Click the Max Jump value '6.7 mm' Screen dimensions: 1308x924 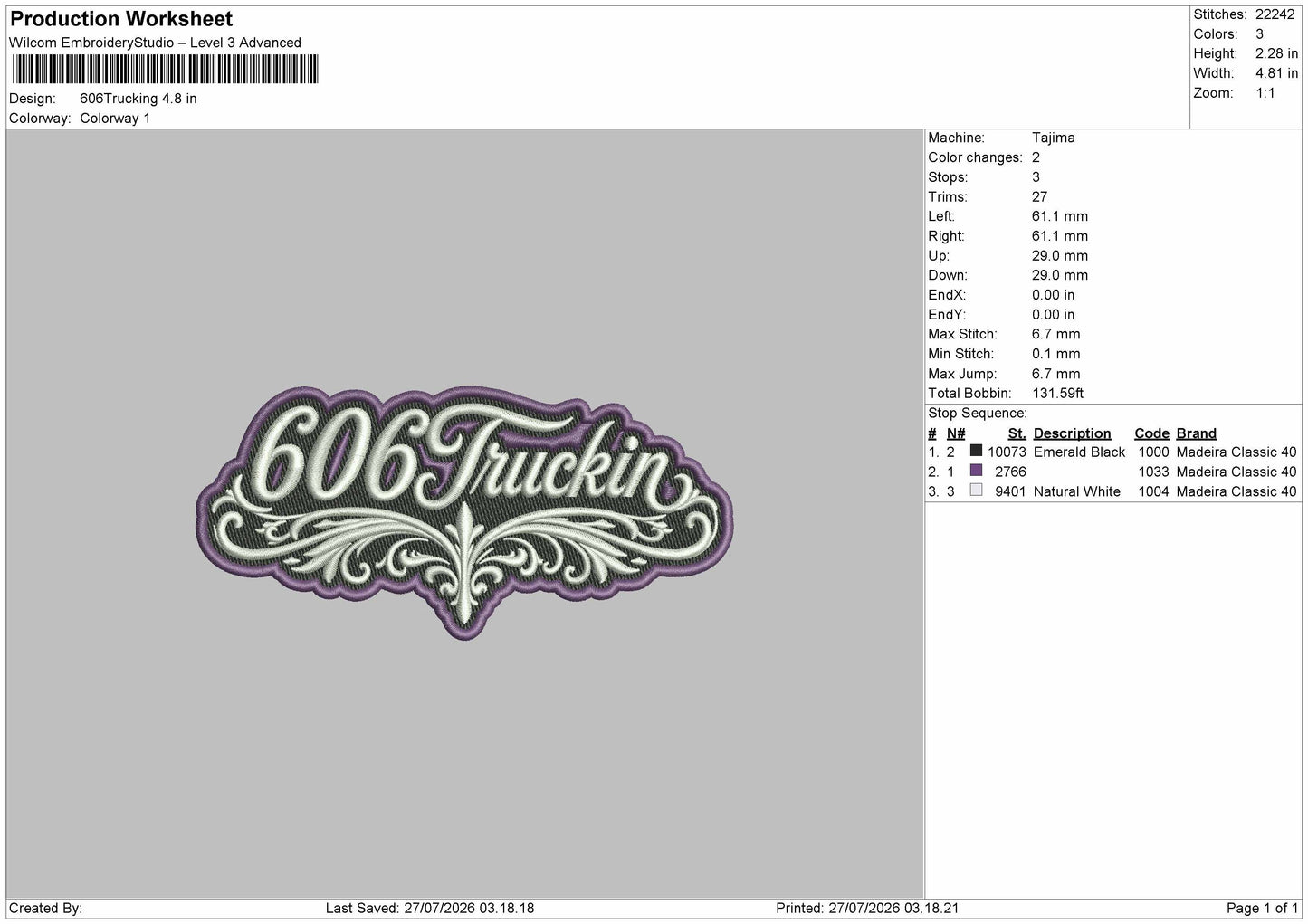(x=1055, y=374)
